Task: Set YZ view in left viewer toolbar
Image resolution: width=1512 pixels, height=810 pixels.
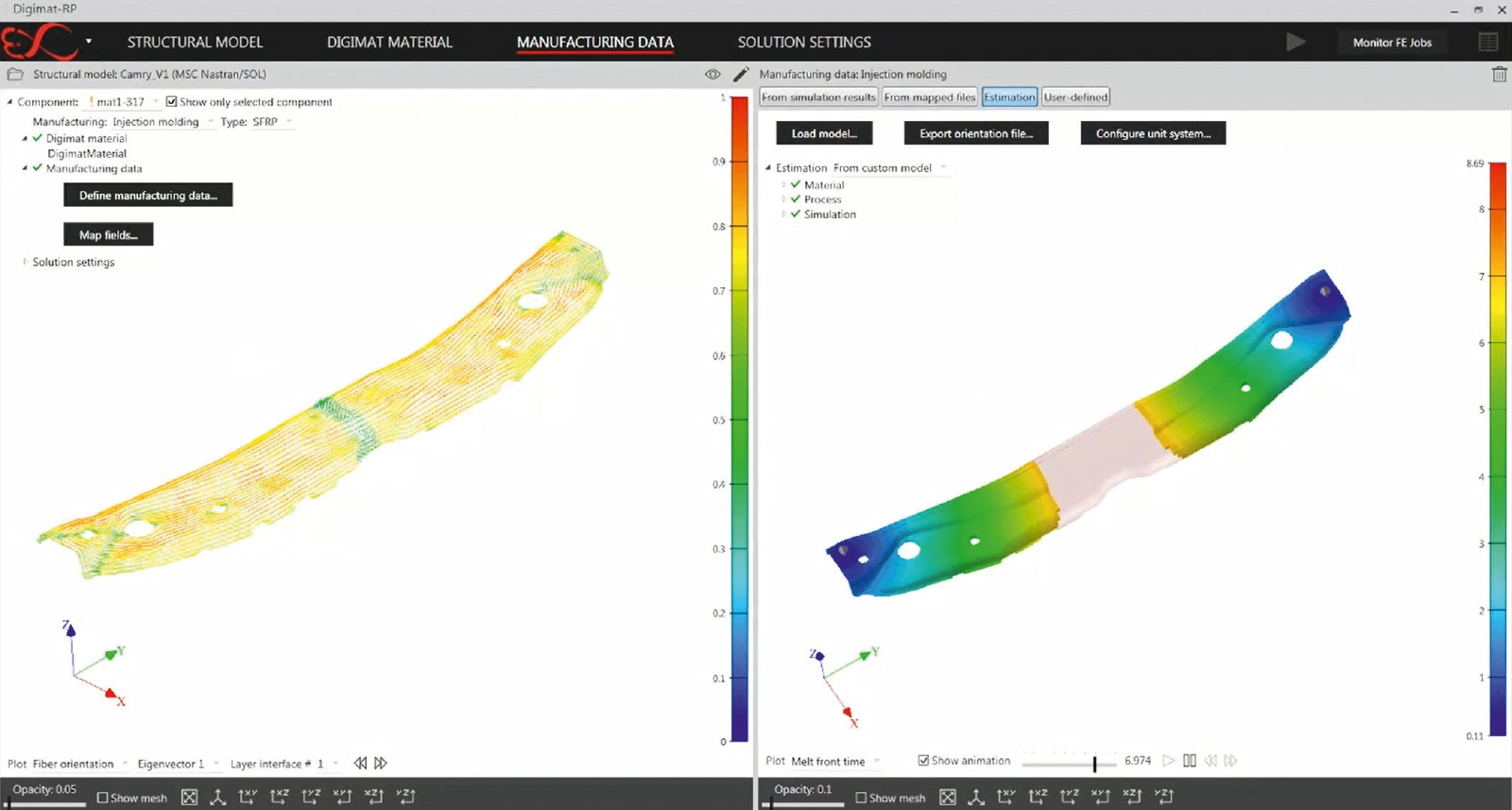Action: click(x=311, y=797)
